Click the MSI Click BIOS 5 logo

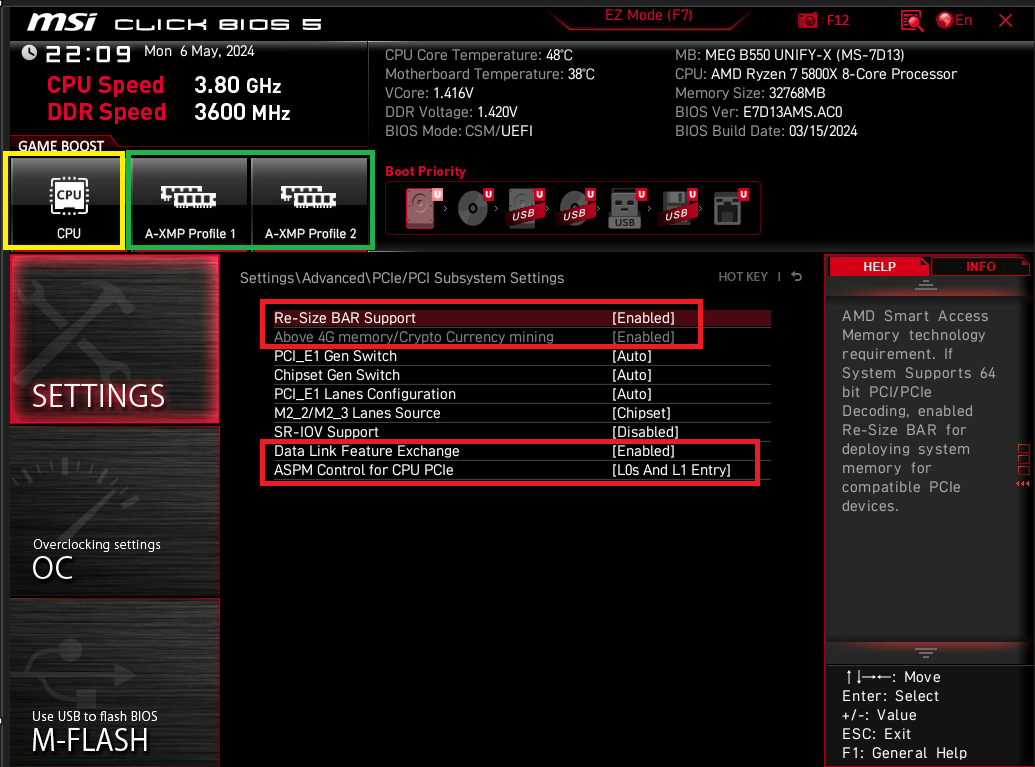click(x=174, y=23)
